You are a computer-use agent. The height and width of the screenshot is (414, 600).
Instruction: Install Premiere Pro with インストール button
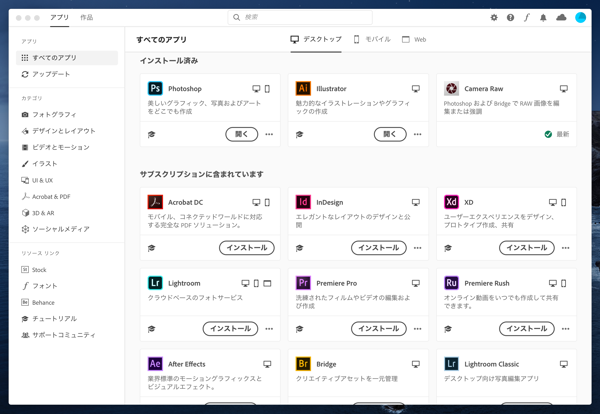point(379,329)
